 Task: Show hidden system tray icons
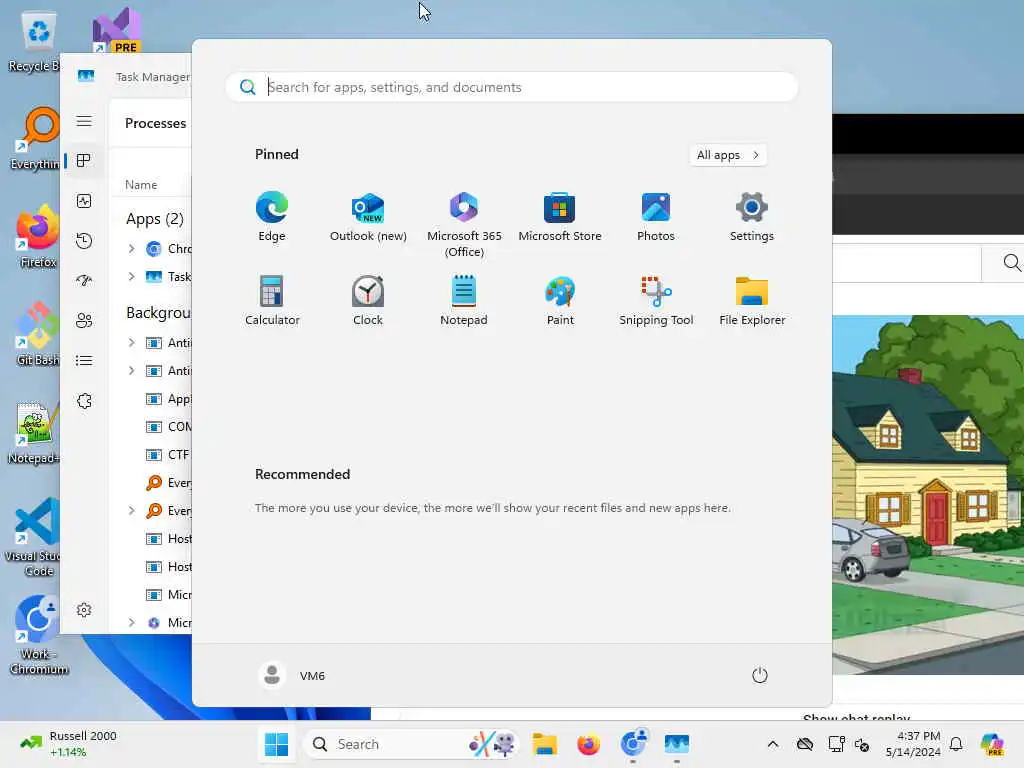pos(773,744)
